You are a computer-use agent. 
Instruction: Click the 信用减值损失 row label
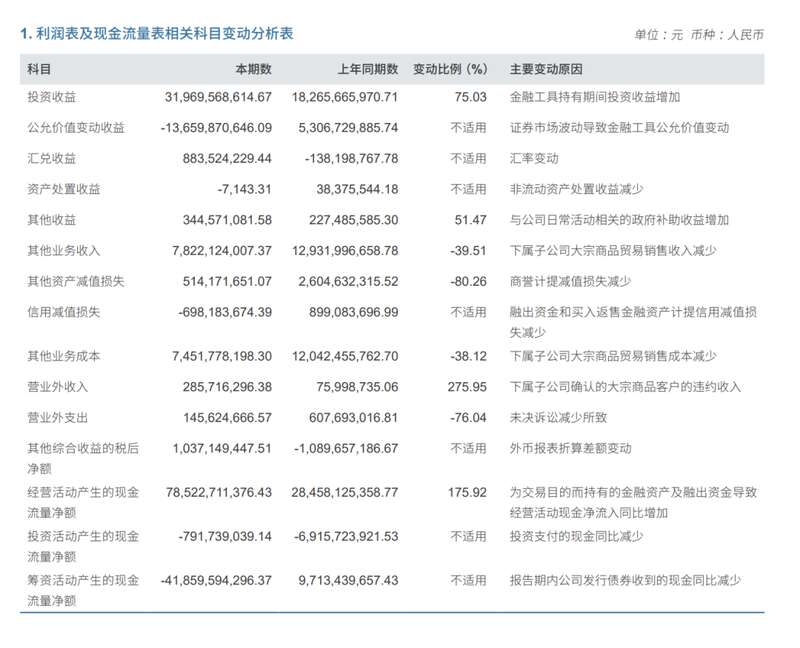[x=64, y=312]
